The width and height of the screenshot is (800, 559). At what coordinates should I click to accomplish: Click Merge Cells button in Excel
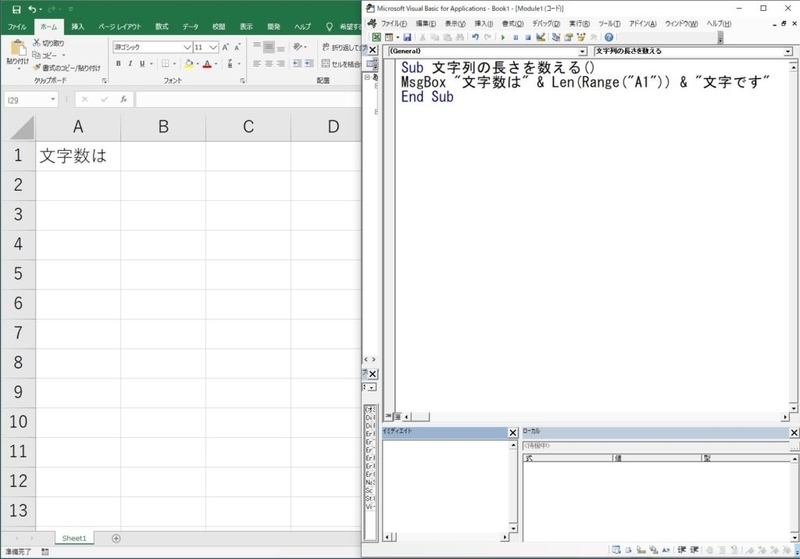point(341,64)
